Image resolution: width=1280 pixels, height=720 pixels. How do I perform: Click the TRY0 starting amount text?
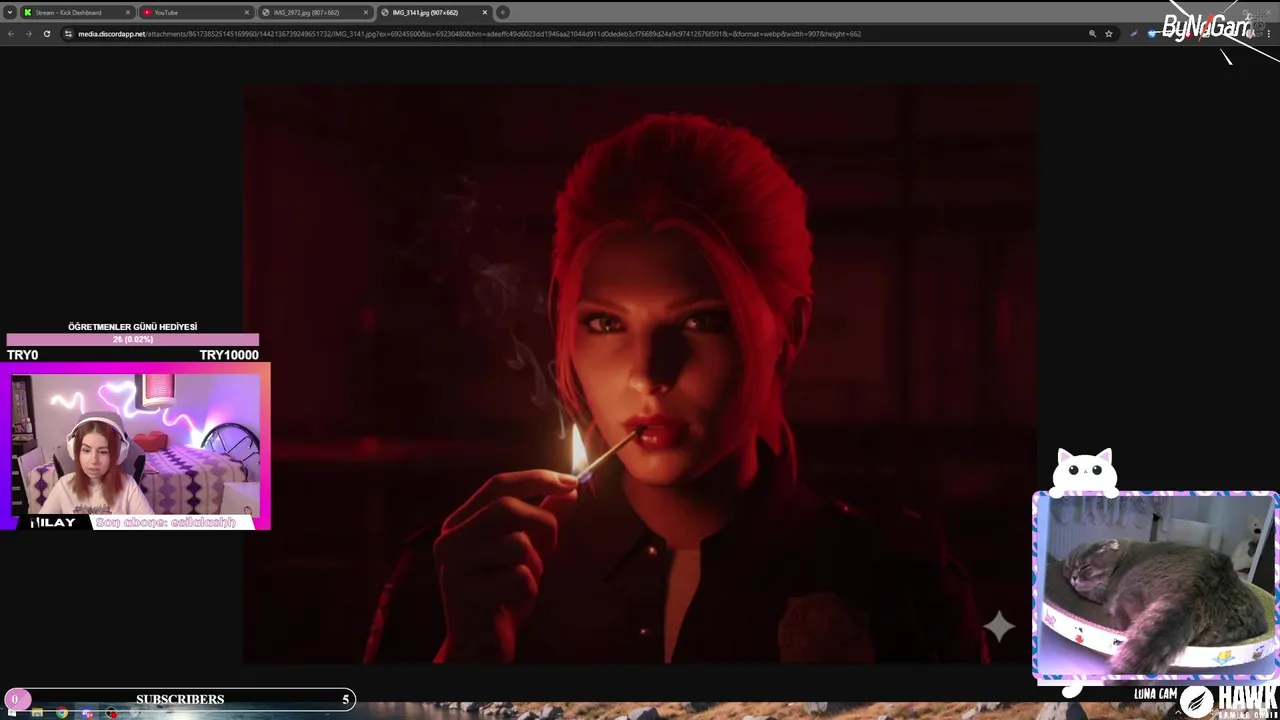(22, 355)
